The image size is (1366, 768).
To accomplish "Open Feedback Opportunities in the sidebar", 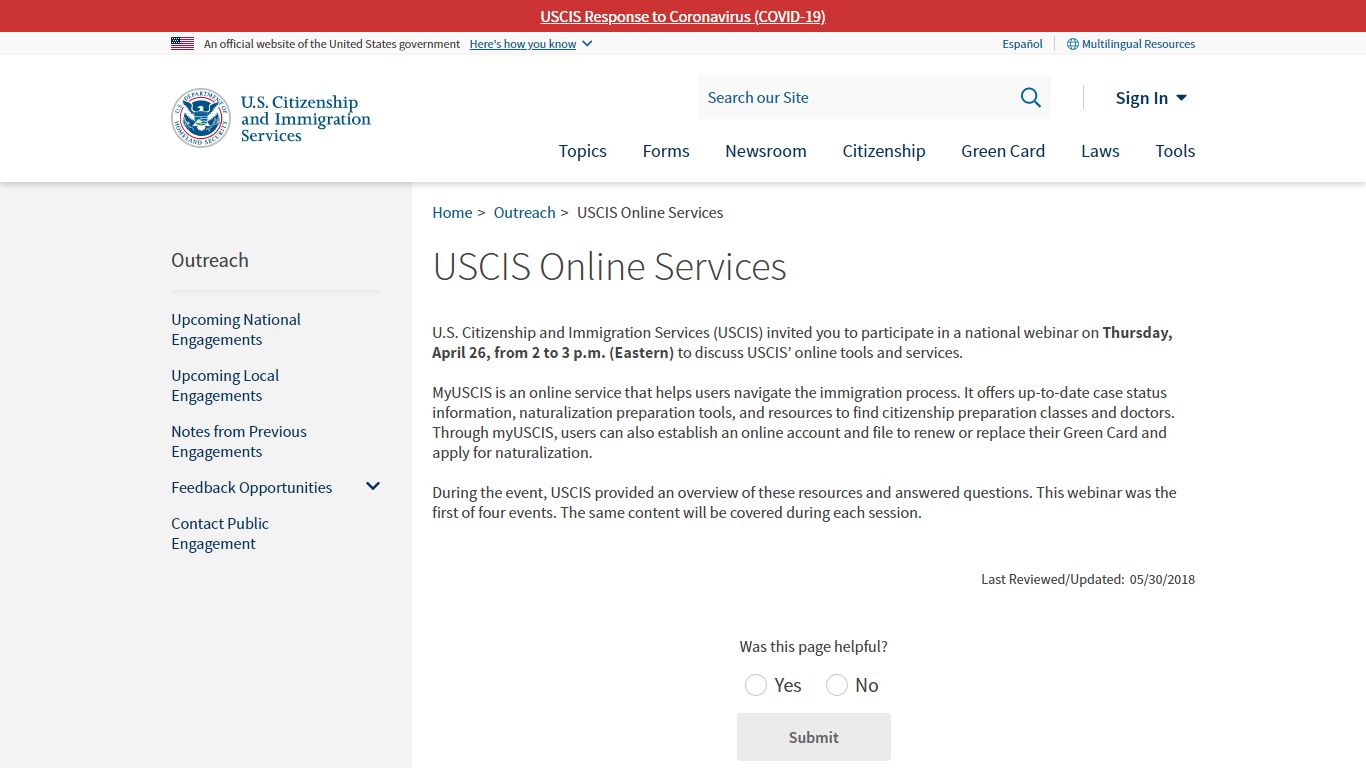I will coord(251,487).
